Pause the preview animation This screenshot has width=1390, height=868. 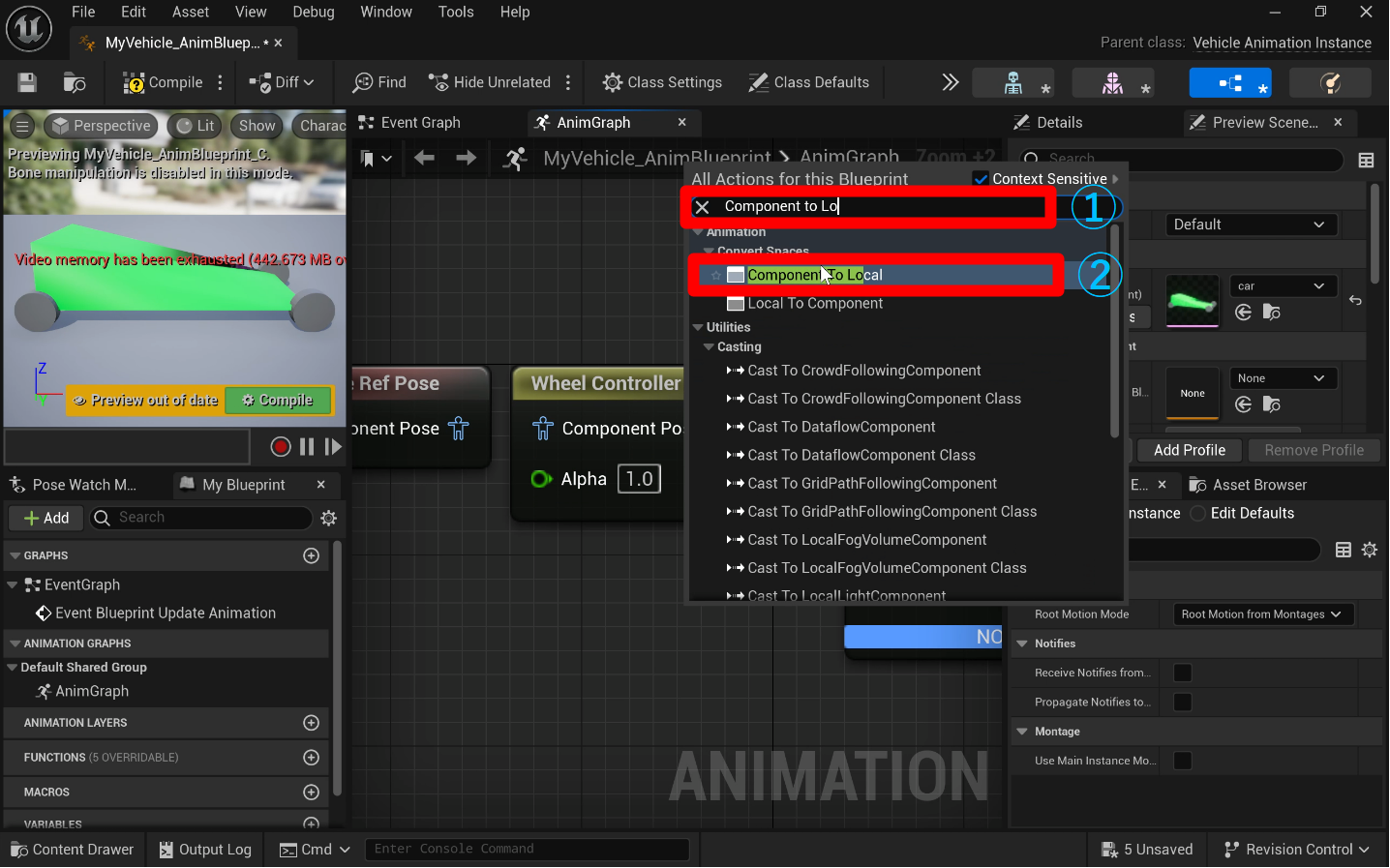pos(307,447)
